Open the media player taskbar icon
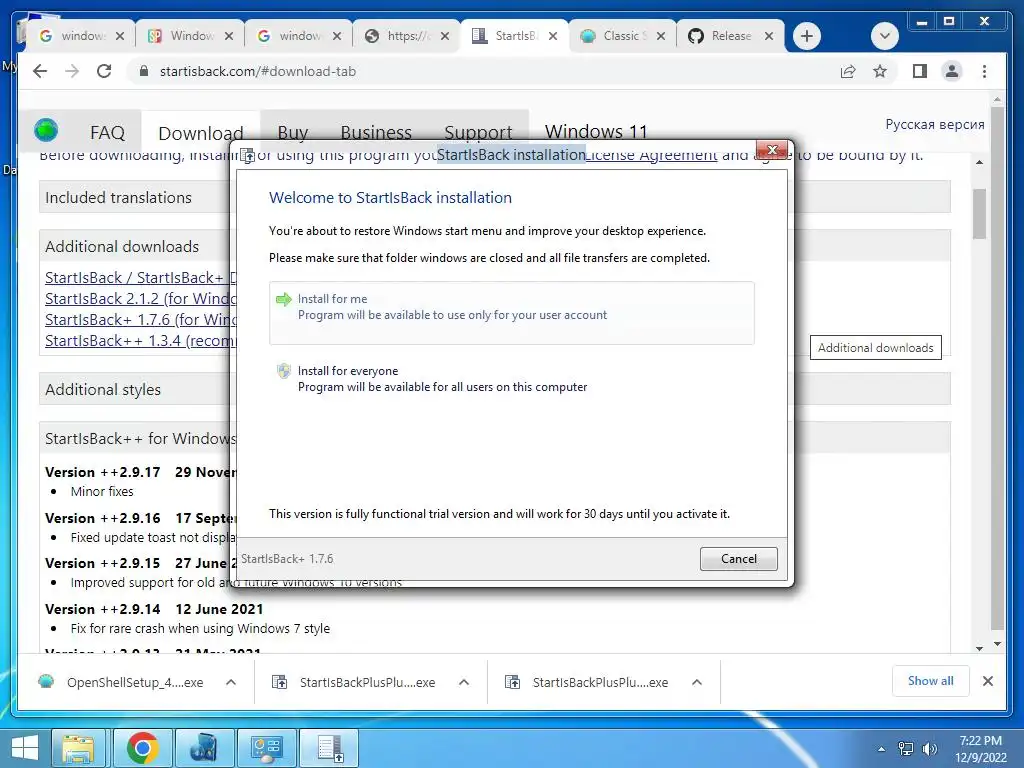The height and width of the screenshot is (768, 1024). pos(204,748)
